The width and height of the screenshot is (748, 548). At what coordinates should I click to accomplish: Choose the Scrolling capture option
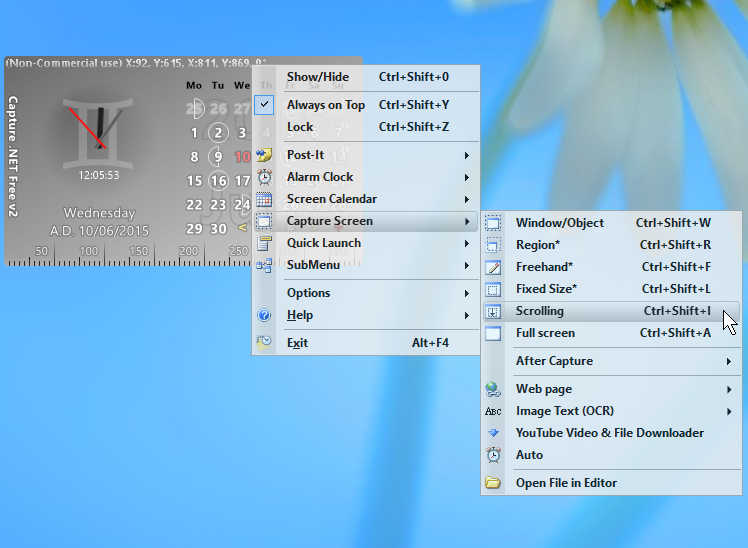click(611, 311)
